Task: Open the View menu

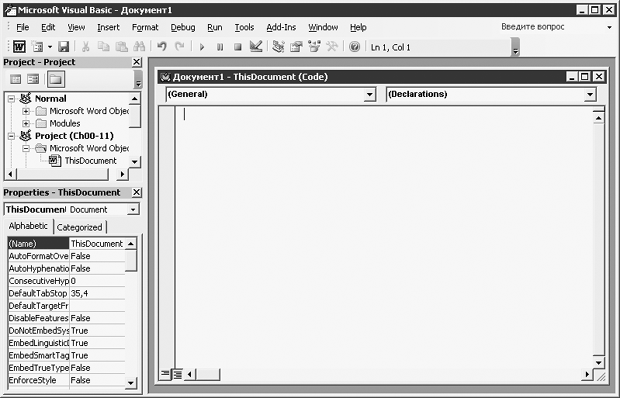Action: point(76,27)
